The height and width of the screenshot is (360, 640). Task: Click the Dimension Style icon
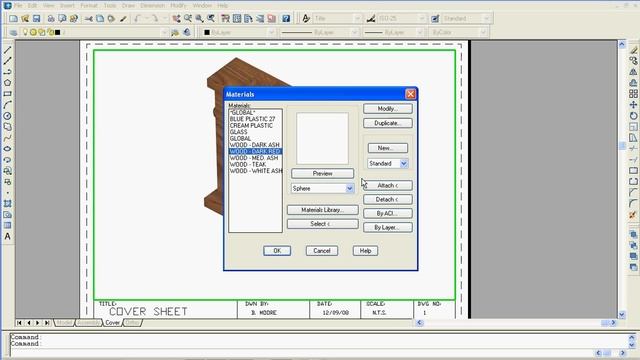coord(371,18)
